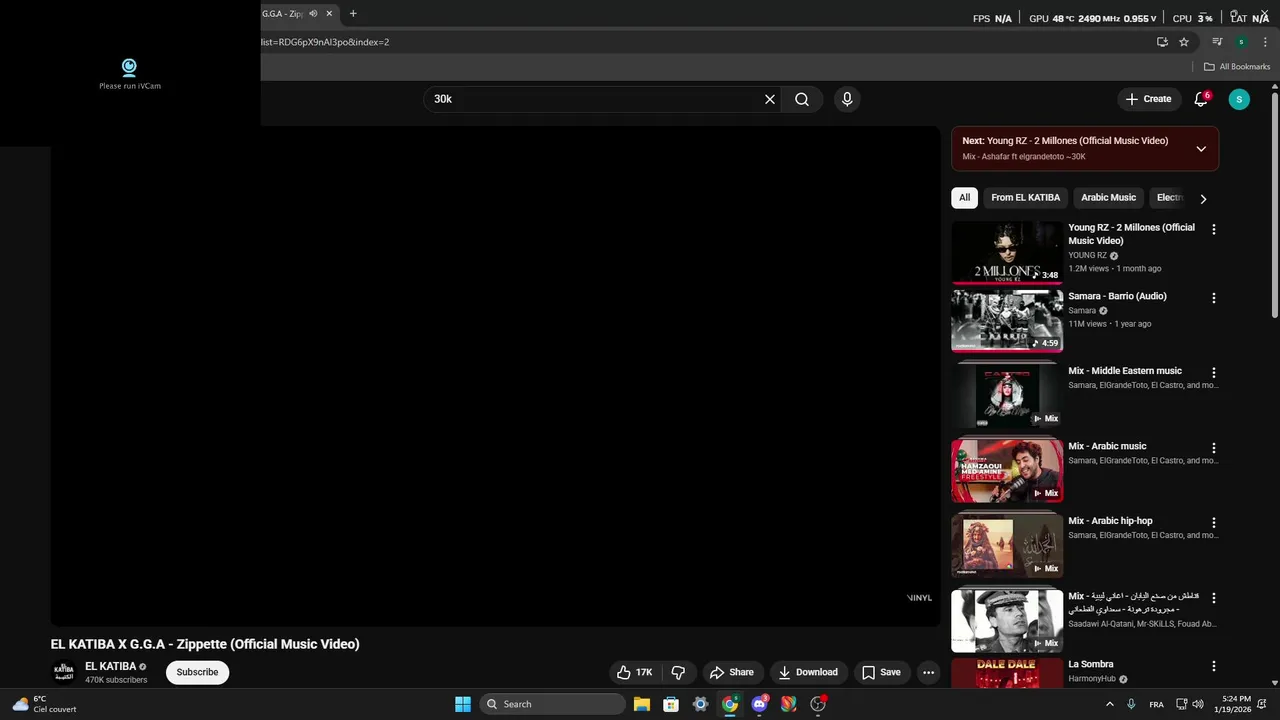Open options for Samara Barrio video

[1214, 298]
